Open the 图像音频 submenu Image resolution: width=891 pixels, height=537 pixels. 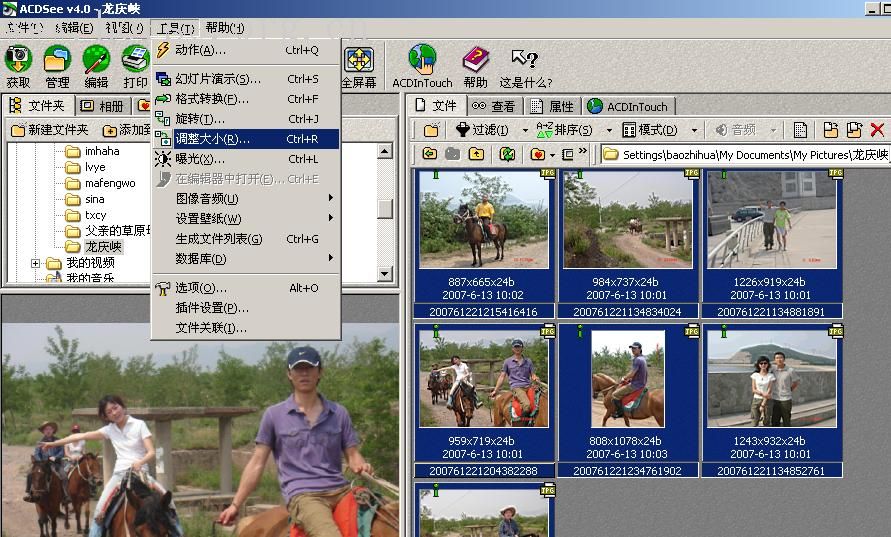click(x=245, y=198)
